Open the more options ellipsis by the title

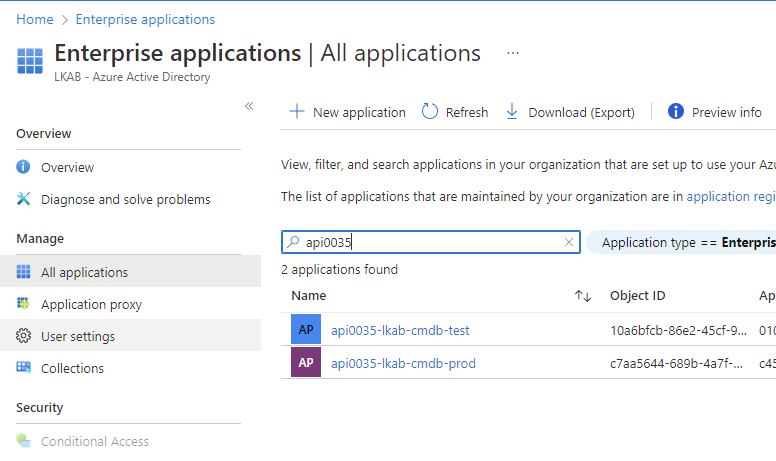pos(513,53)
